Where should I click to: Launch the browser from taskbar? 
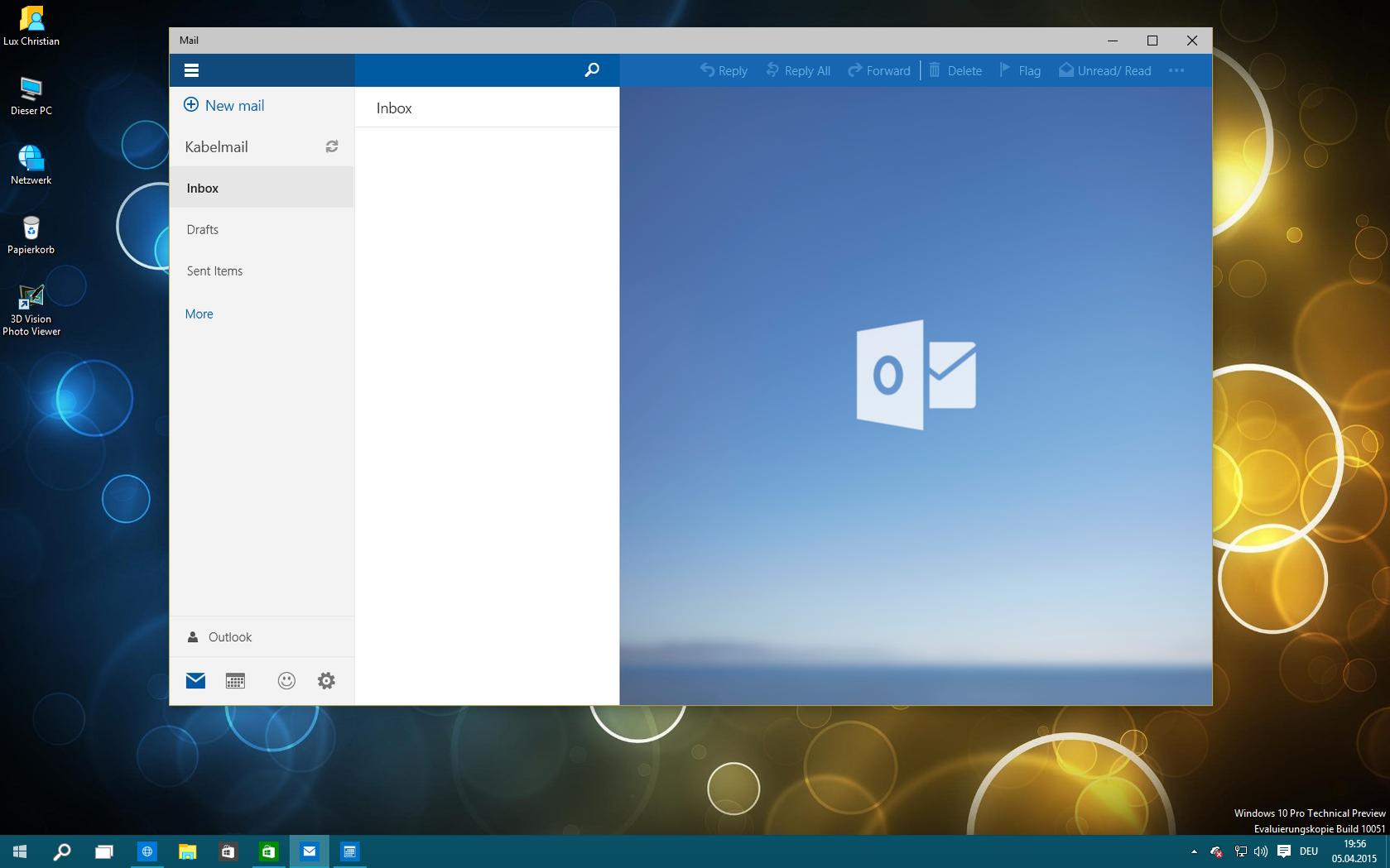(147, 851)
